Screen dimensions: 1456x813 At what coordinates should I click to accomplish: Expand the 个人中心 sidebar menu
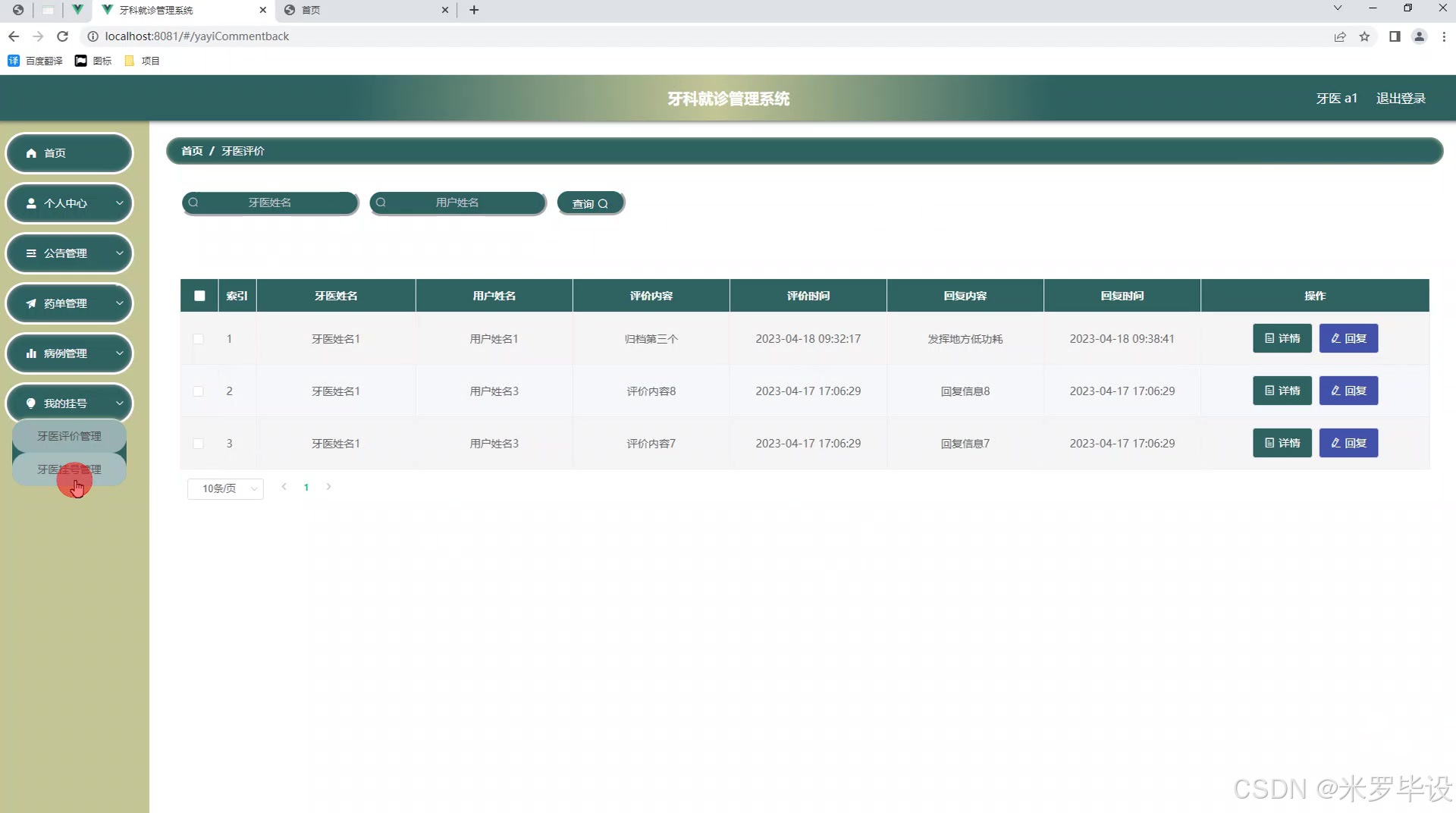[x=69, y=203]
